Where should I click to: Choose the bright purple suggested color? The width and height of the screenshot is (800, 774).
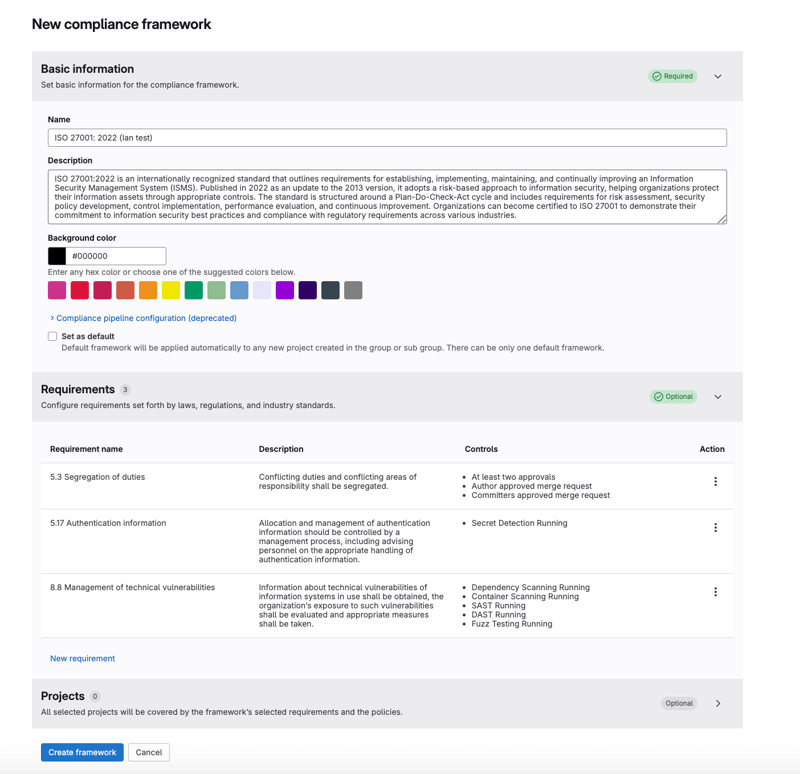(x=285, y=290)
